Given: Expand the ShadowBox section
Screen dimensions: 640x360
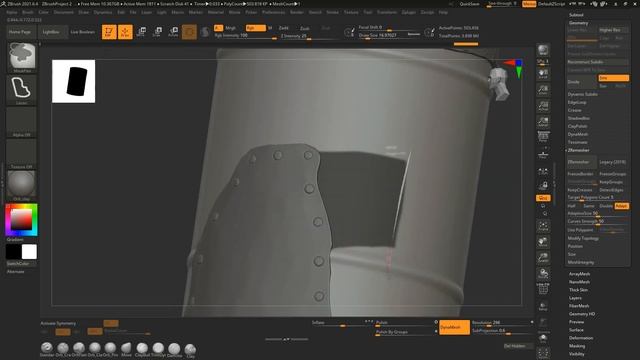Looking at the screenshot, I should coord(578,118).
